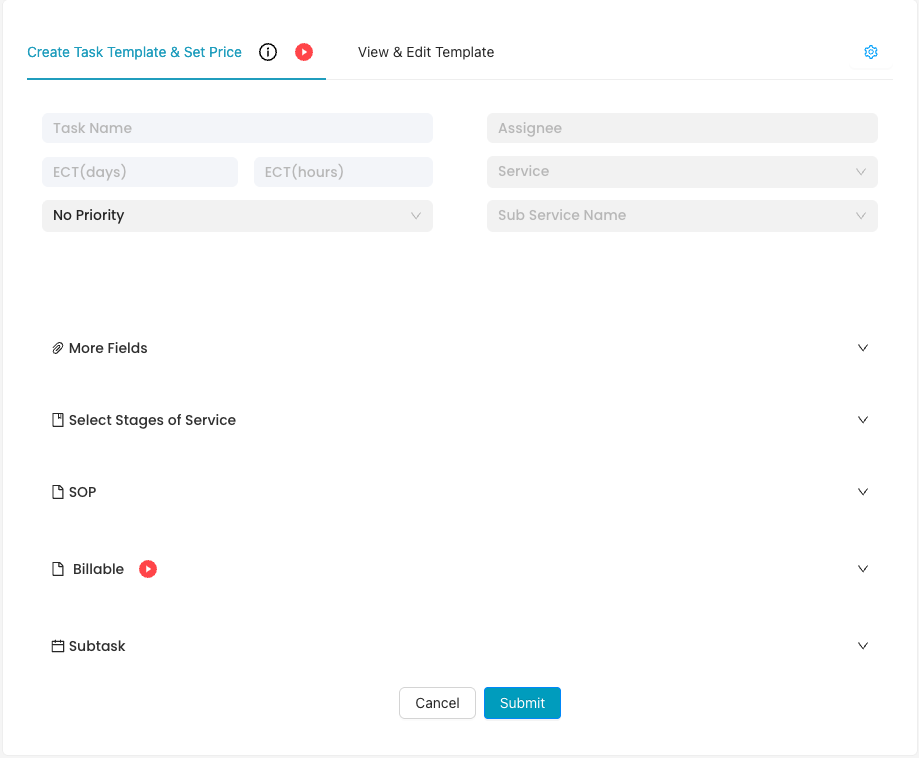Click the document icon beside SOP
This screenshot has width=919, height=758.
[x=57, y=491]
